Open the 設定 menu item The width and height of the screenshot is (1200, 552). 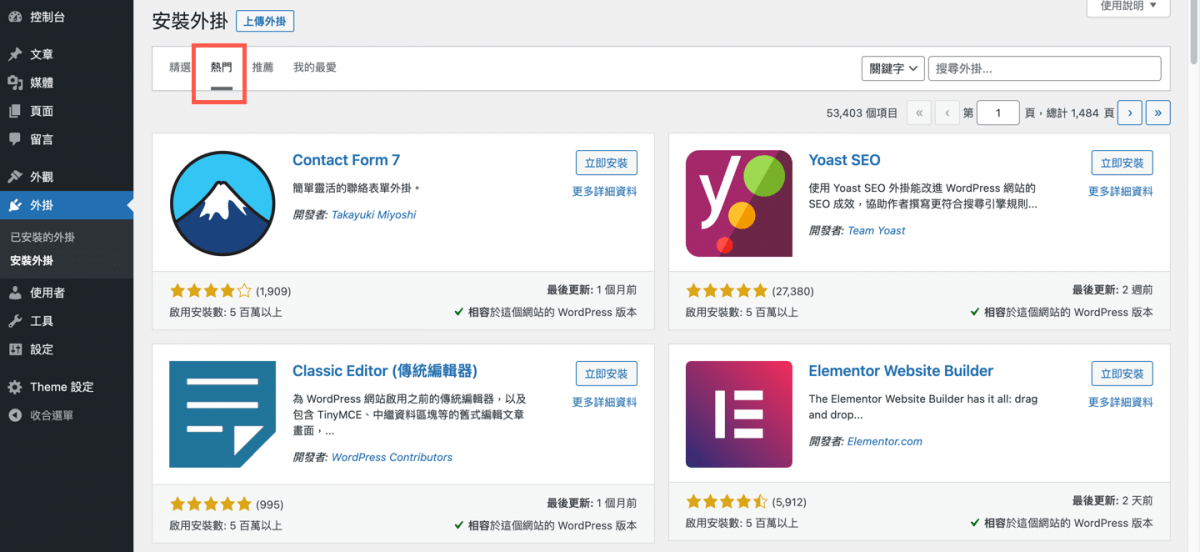click(x=66, y=349)
